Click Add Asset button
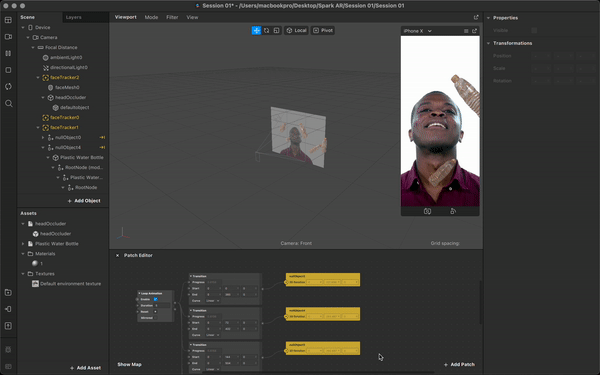Screen dimensions: 600x375 pos(85,368)
